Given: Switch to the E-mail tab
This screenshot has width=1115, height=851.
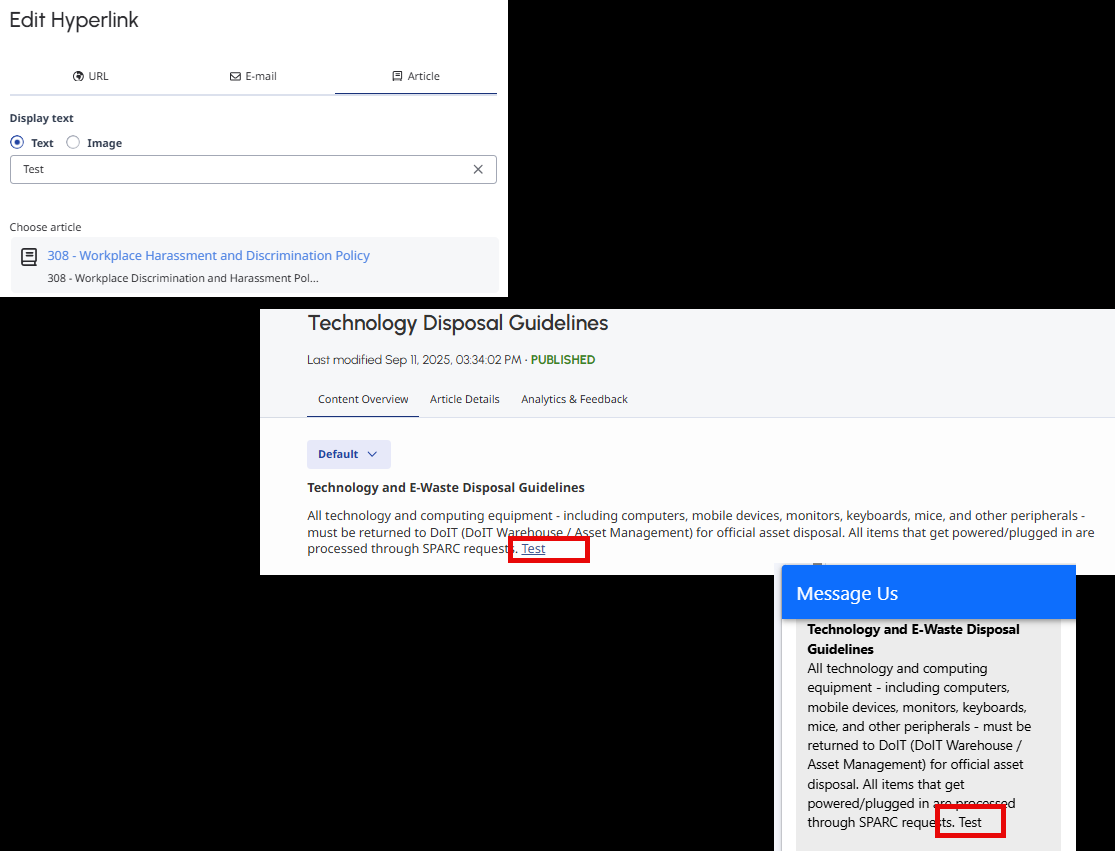Looking at the screenshot, I should tap(253, 76).
